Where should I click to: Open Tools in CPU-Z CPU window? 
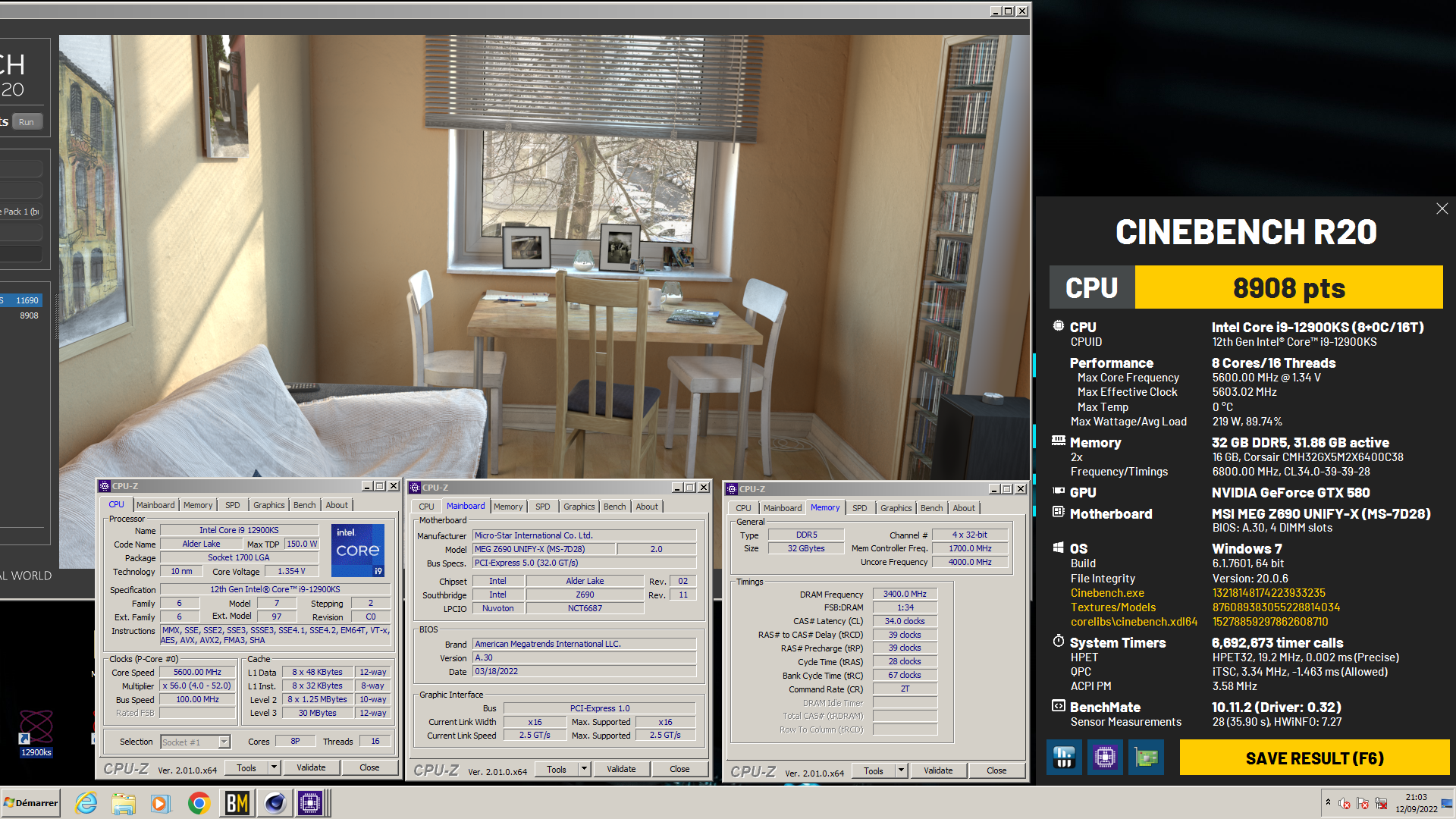pos(246,767)
